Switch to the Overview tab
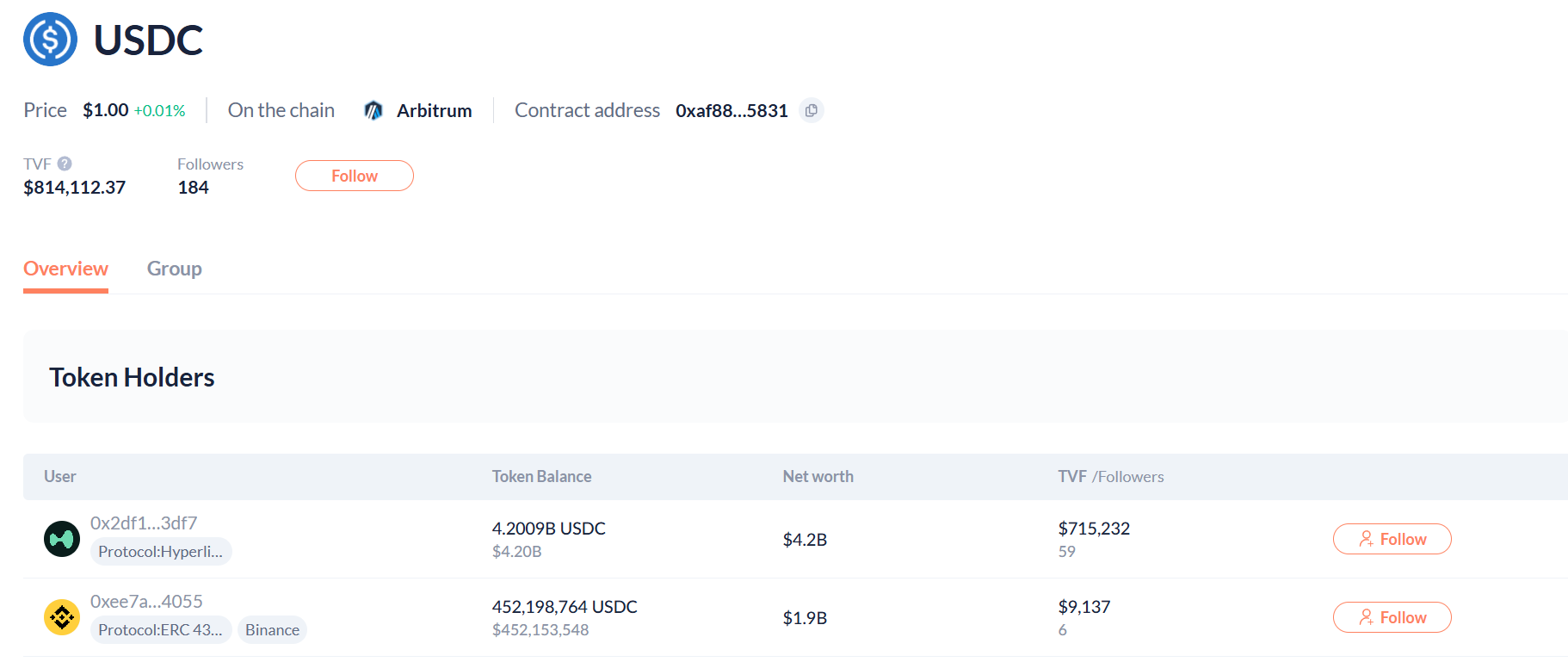This screenshot has width=1568, height=662. pyautogui.click(x=65, y=269)
